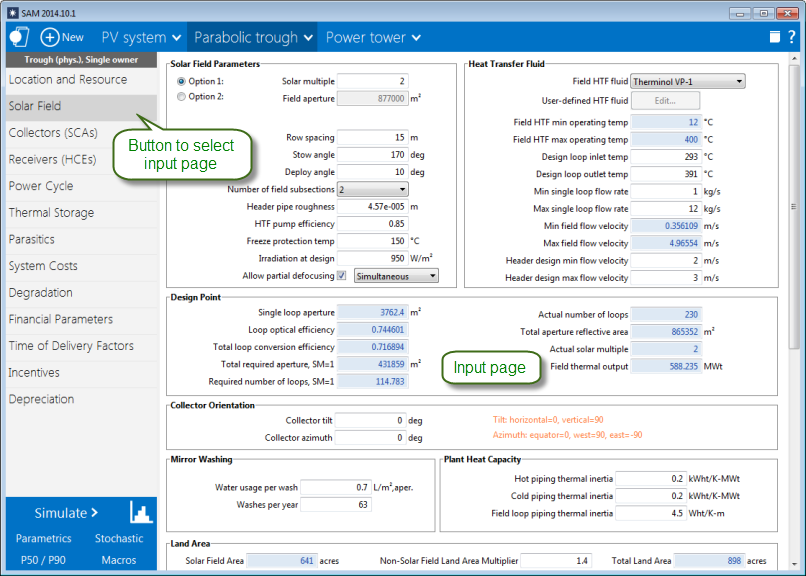Viewport: 806px width, 576px height.
Task: Open Help using the question mark icon
Action: (x=794, y=35)
